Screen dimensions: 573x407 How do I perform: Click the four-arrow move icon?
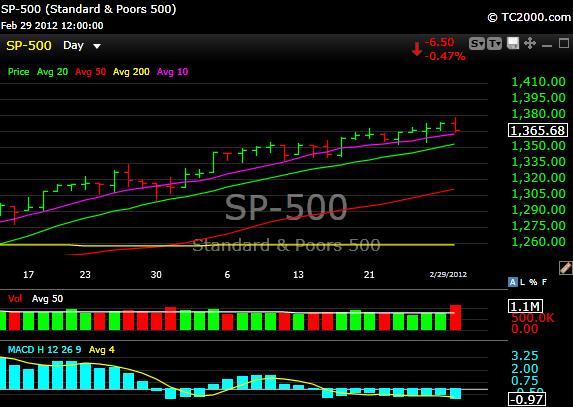pos(530,43)
